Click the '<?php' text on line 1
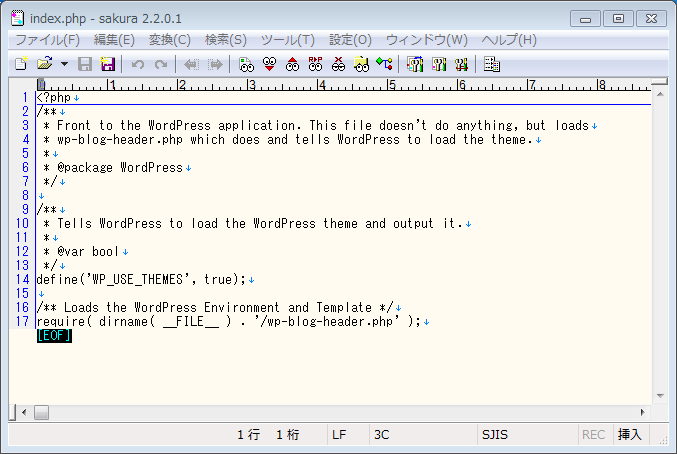The height and width of the screenshot is (454, 677). pyautogui.click(x=54, y=98)
